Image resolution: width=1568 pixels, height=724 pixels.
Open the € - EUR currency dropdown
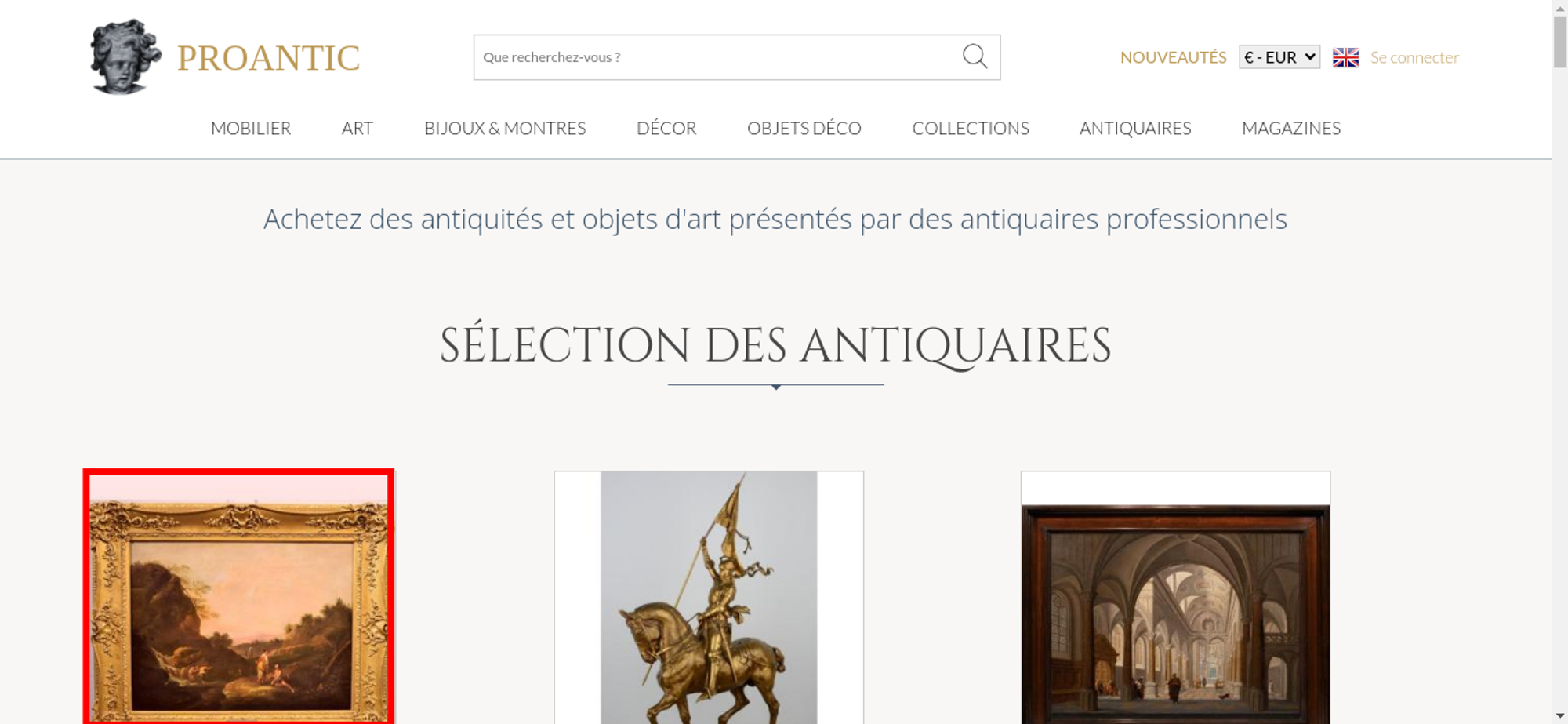pos(1279,57)
